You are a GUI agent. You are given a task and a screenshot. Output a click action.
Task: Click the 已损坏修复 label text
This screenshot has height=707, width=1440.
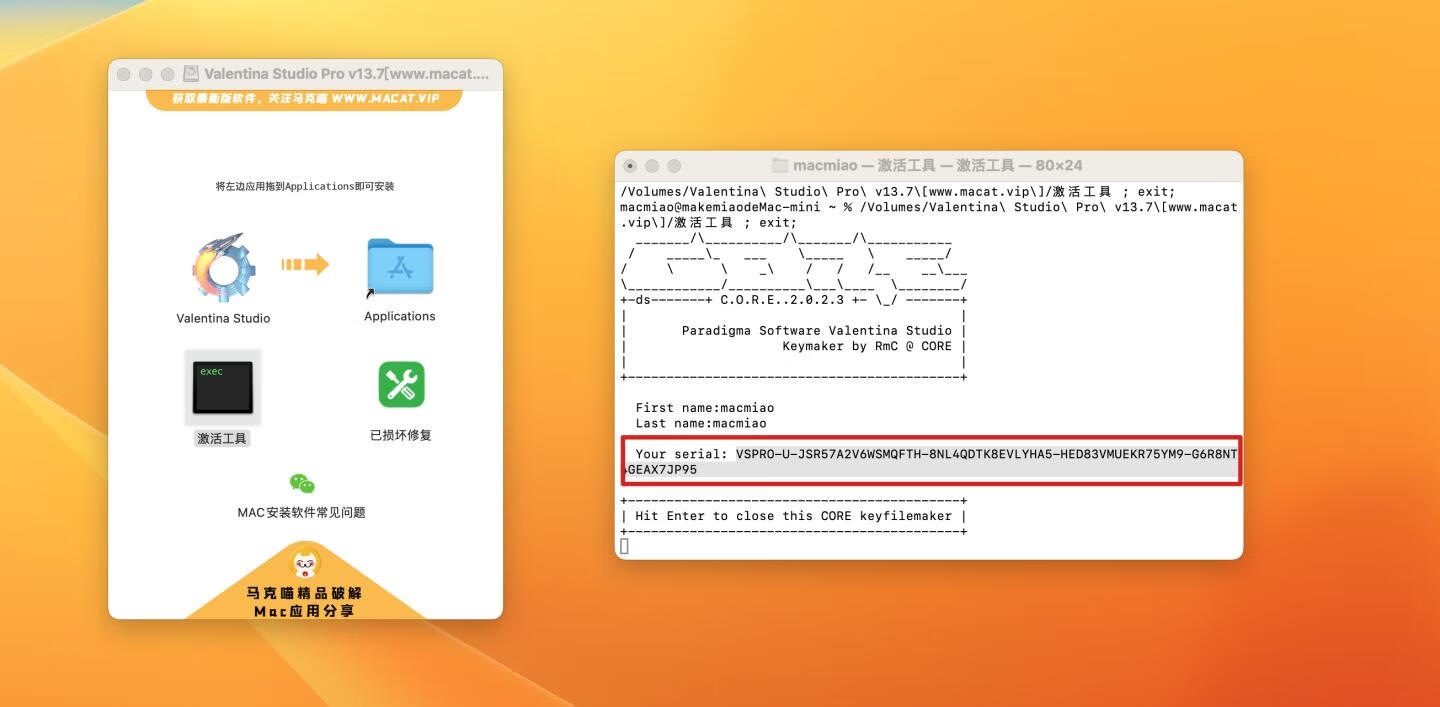400,435
